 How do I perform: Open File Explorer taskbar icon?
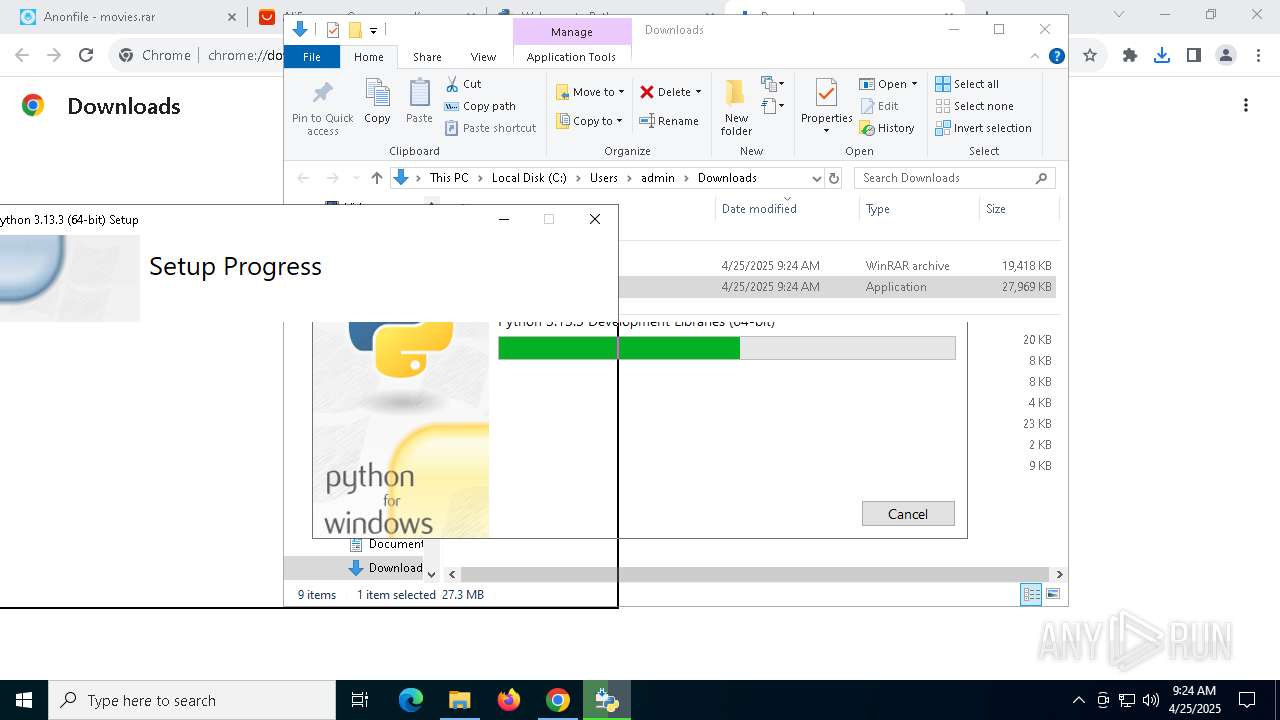coord(459,700)
